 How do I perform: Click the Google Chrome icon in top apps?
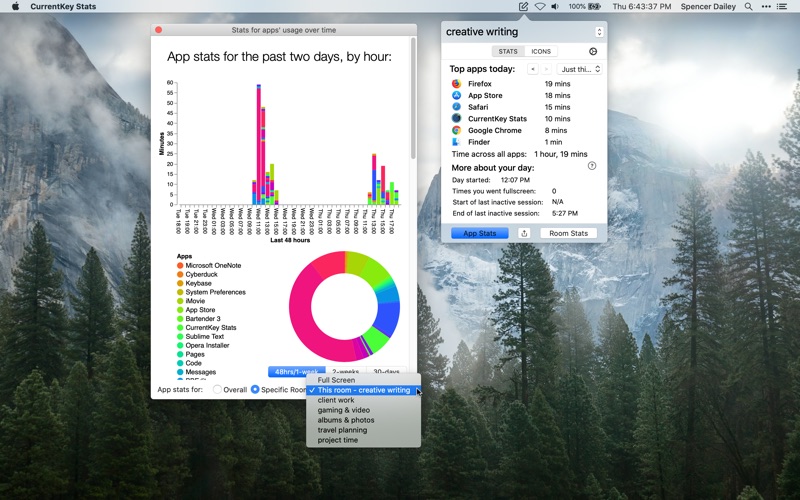click(456, 130)
